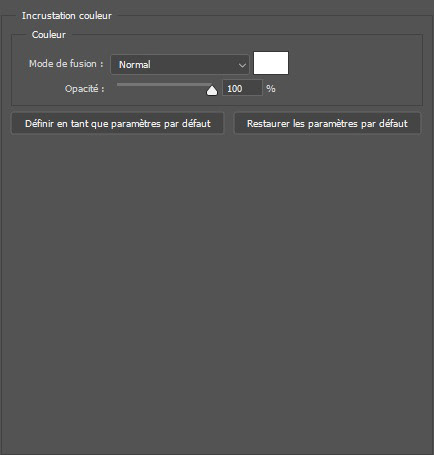
Task: Click the middle of the Opacité slider track
Action: (x=164, y=85)
